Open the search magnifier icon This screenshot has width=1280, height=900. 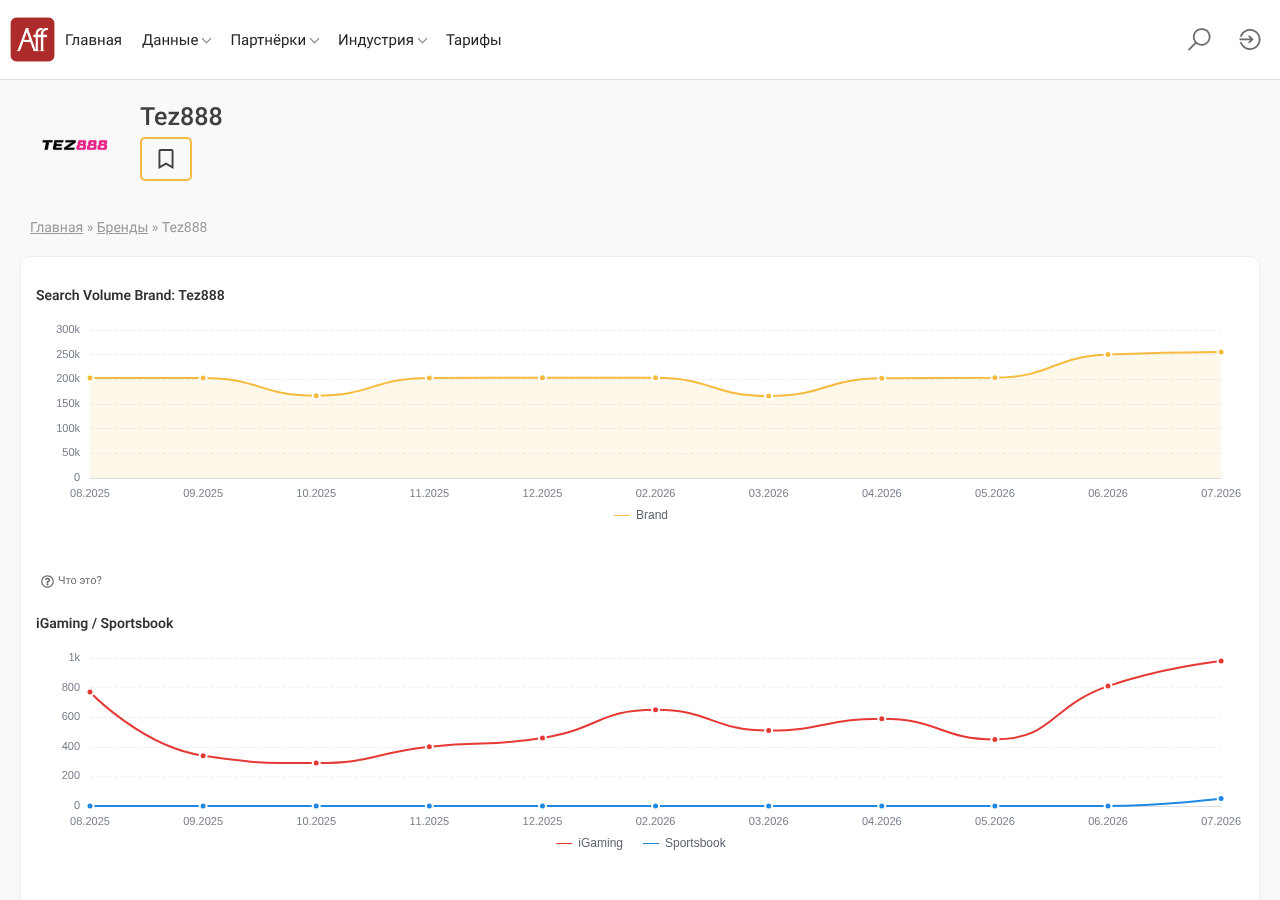pos(1199,40)
